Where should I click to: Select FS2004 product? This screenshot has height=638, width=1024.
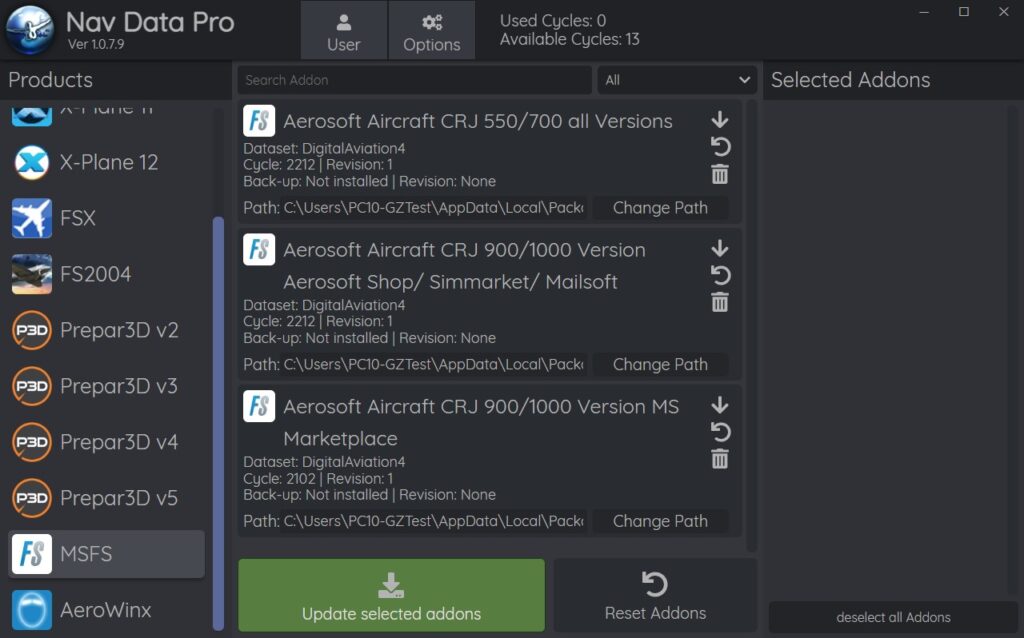106,274
